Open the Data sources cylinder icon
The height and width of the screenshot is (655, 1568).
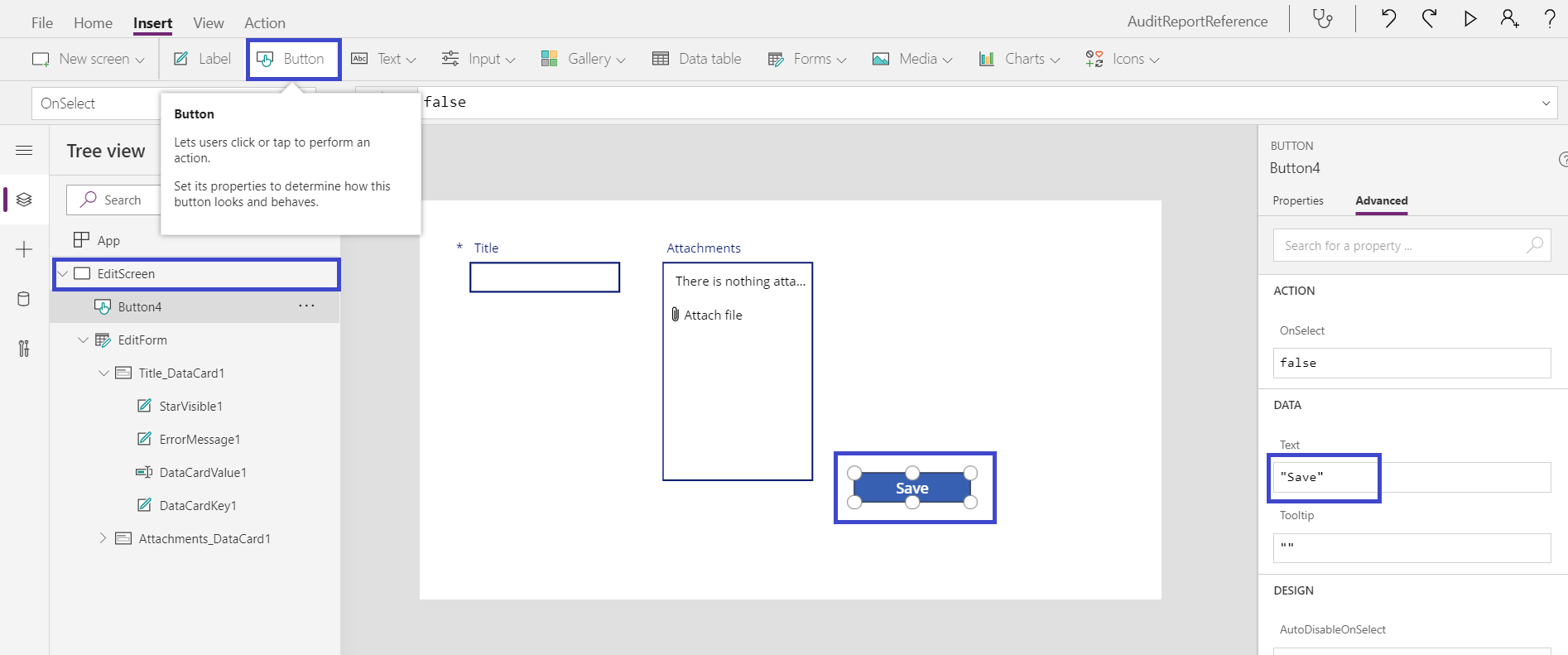tap(24, 299)
